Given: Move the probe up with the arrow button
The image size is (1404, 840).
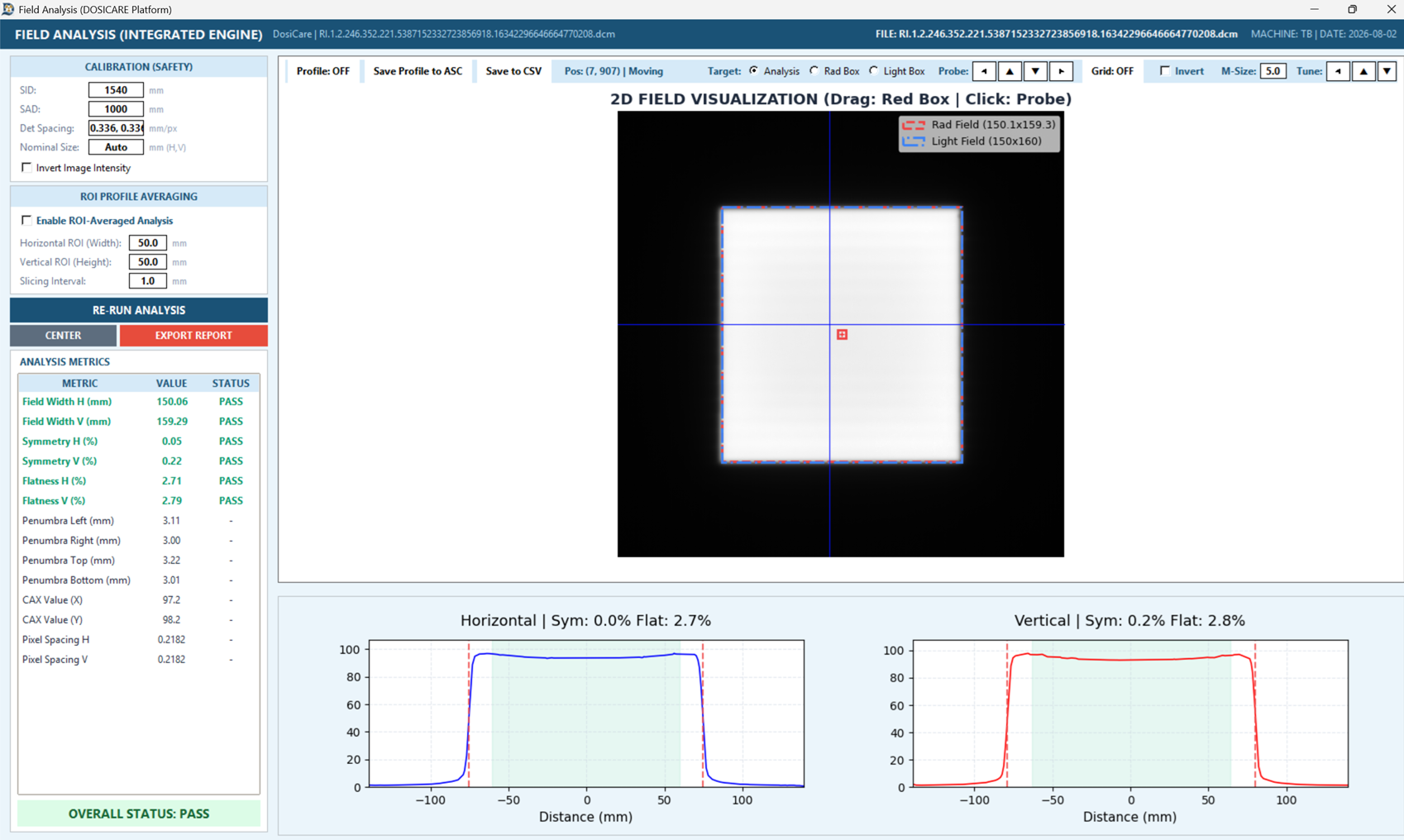Looking at the screenshot, I should [1010, 71].
